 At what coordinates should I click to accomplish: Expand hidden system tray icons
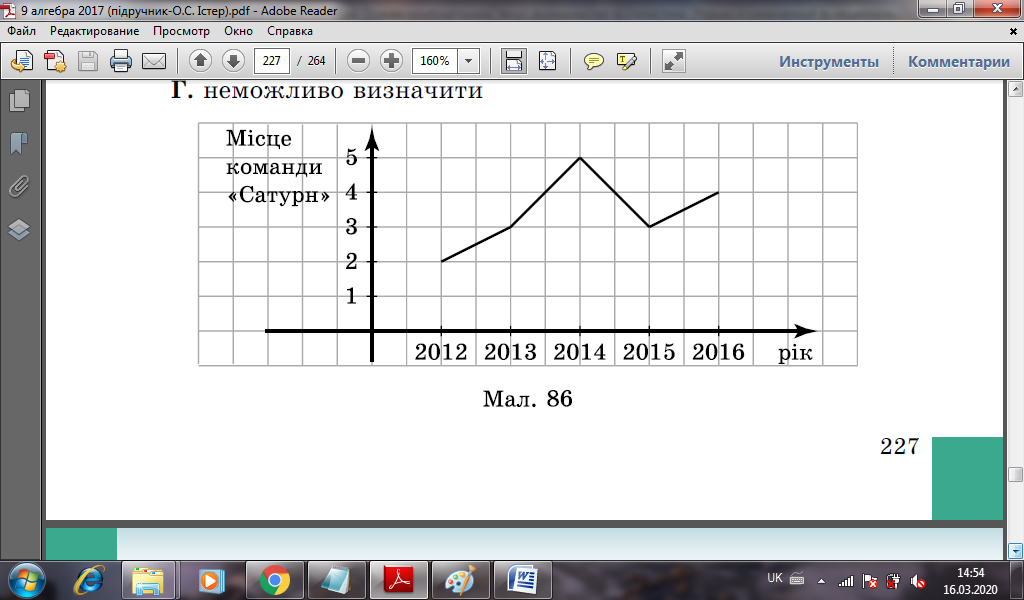(822, 580)
